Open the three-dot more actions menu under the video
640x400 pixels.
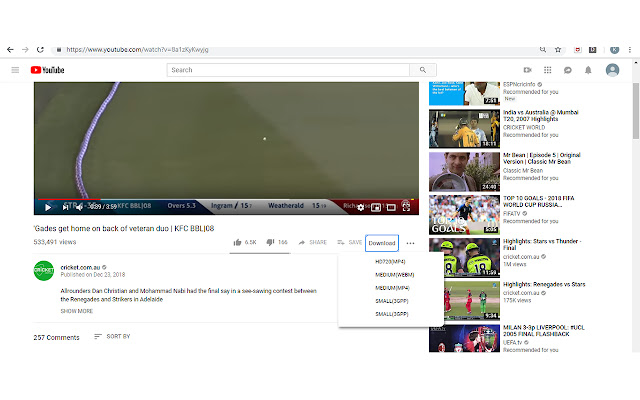(411, 243)
